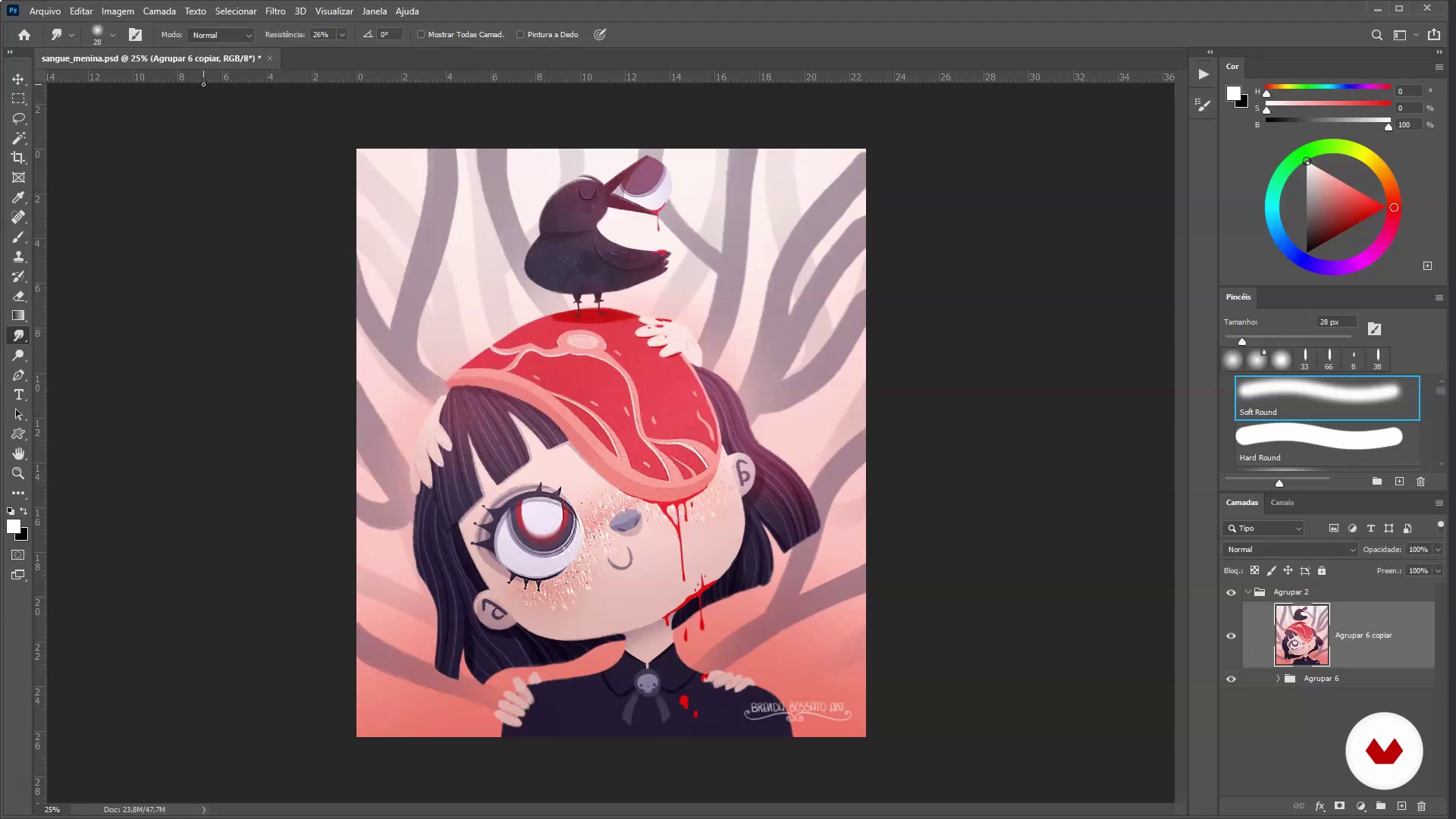
Task: Hide the Agrupar 2 group
Action: 1231,592
